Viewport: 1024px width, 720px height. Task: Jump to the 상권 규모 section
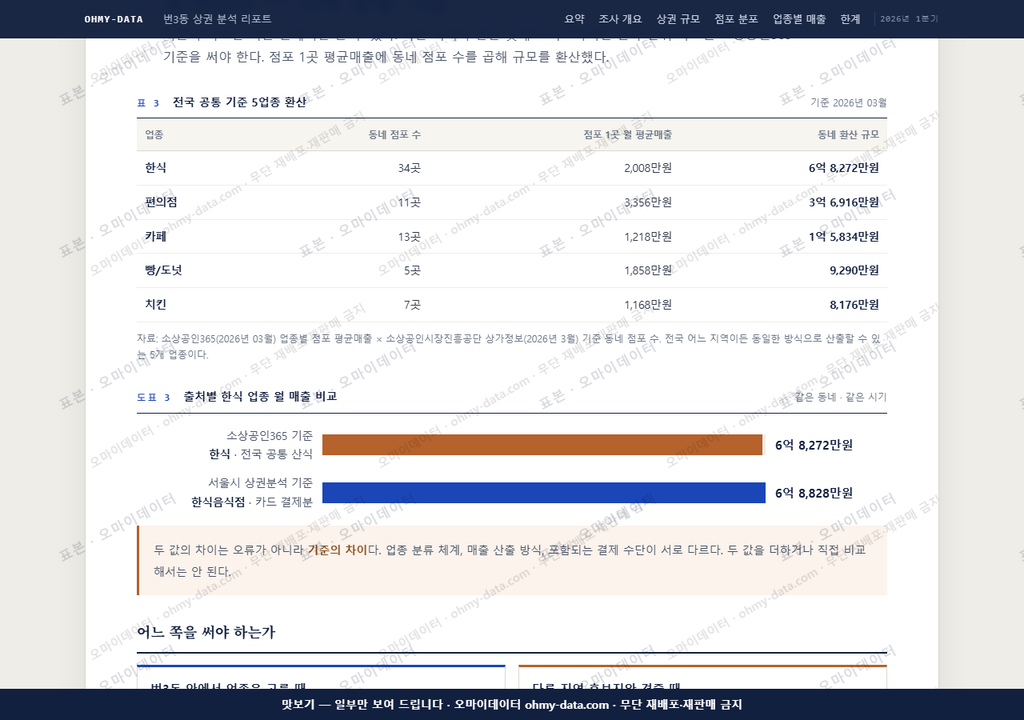[678, 19]
